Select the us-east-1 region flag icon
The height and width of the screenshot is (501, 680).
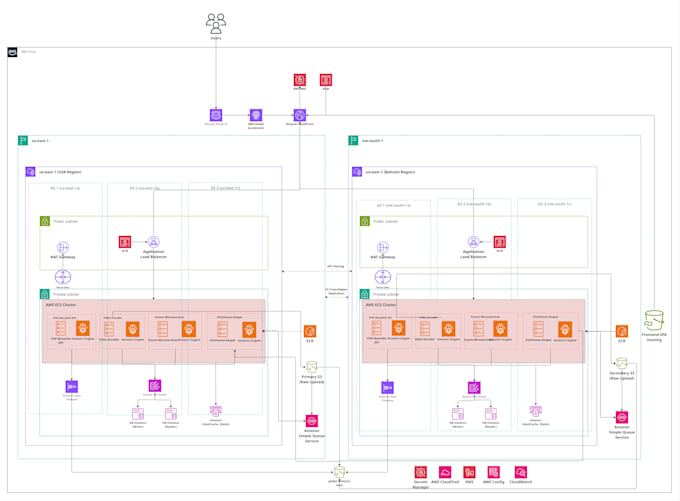pyautogui.click(x=23, y=141)
